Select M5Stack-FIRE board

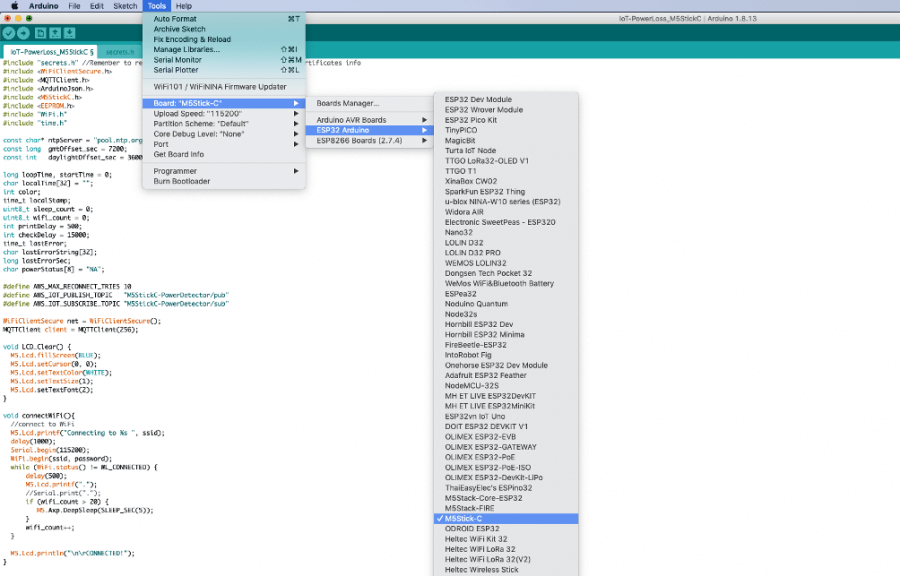[506, 508]
